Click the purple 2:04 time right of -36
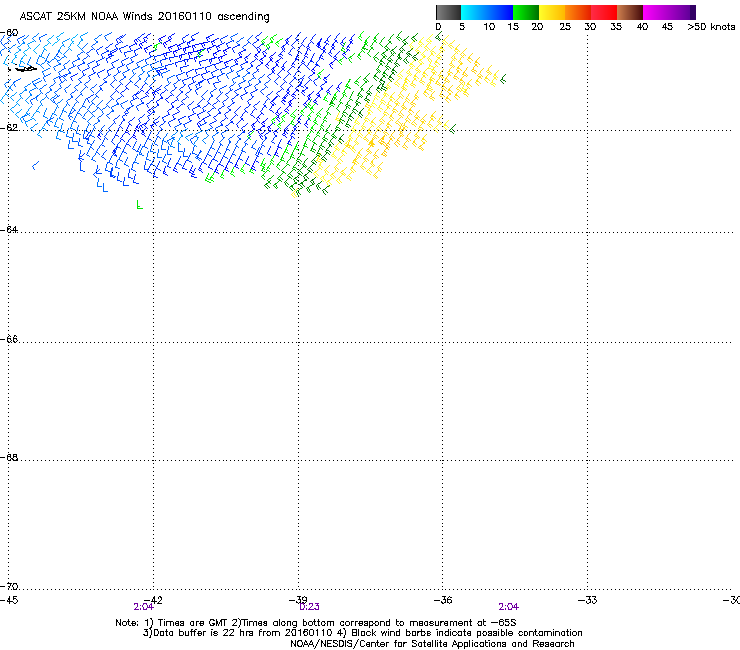The image size is (740, 650). point(508,607)
